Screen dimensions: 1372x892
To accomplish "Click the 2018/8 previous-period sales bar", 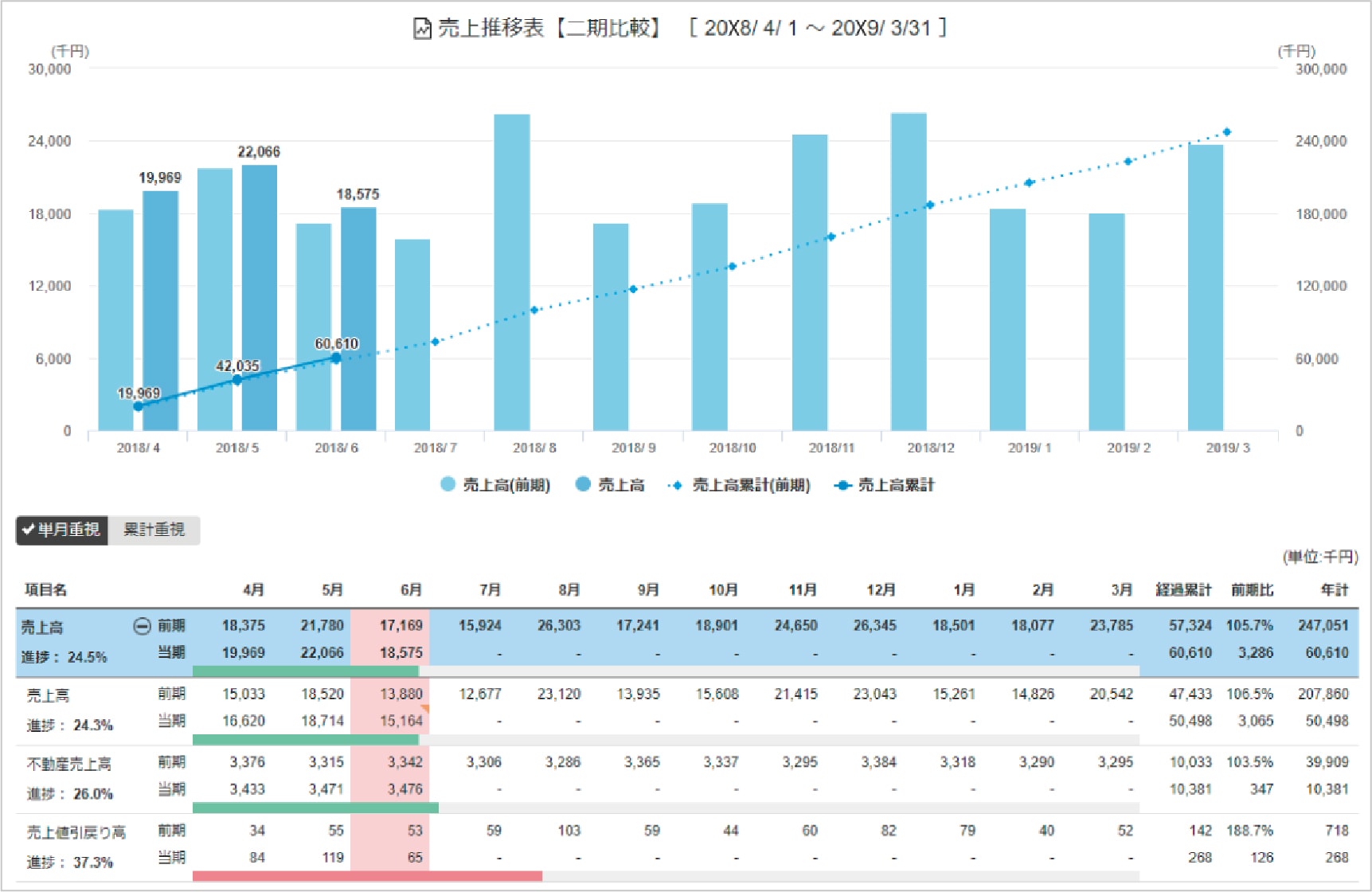I will [x=511, y=272].
